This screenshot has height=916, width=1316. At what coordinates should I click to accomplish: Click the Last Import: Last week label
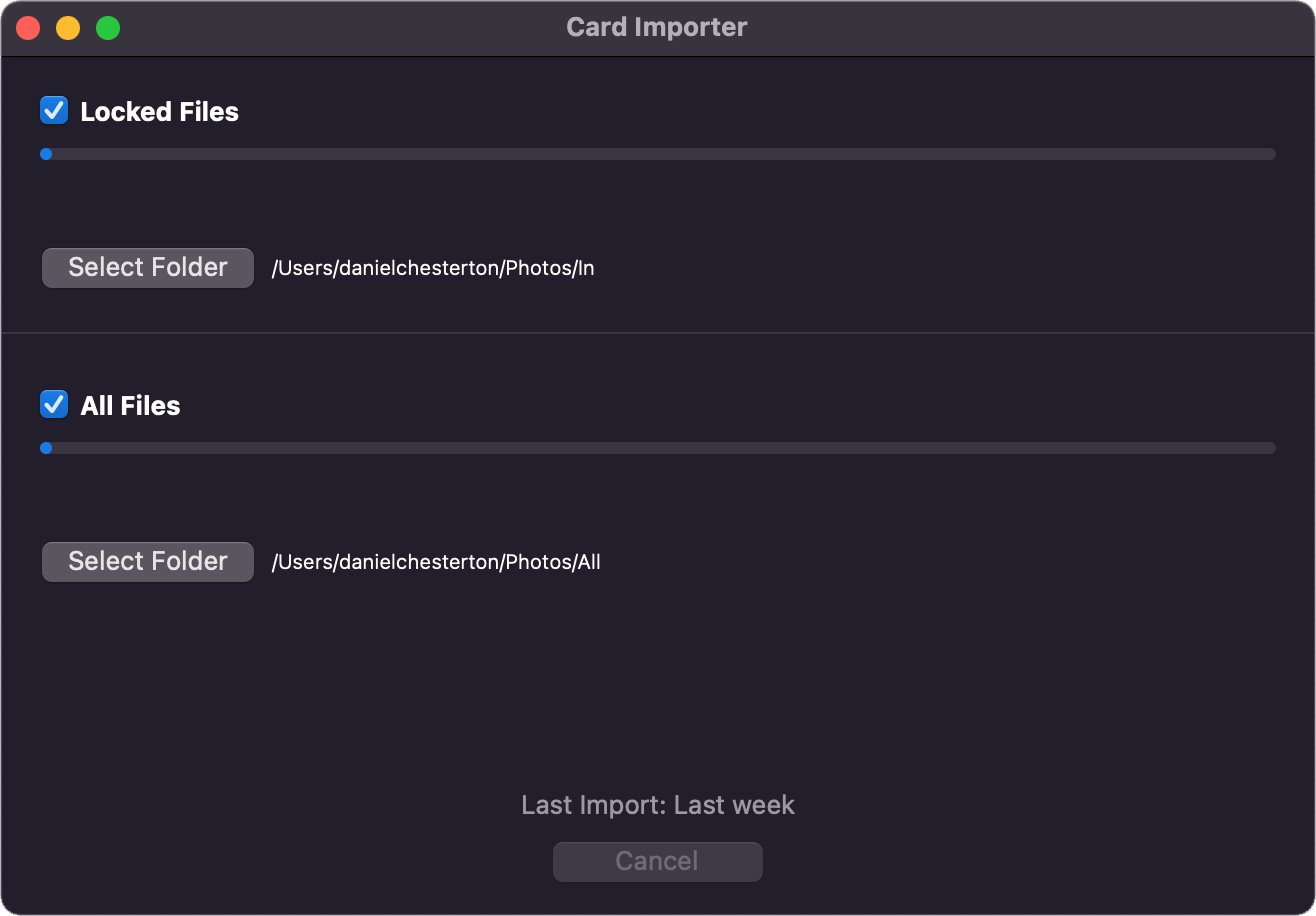coord(657,805)
